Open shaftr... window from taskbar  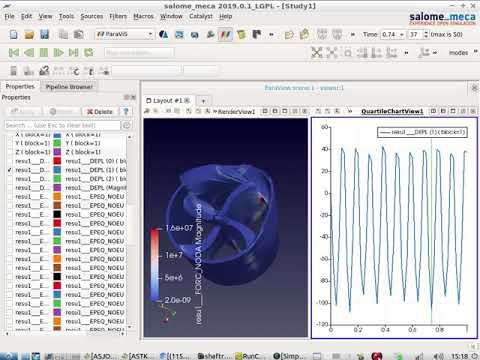click(214, 356)
